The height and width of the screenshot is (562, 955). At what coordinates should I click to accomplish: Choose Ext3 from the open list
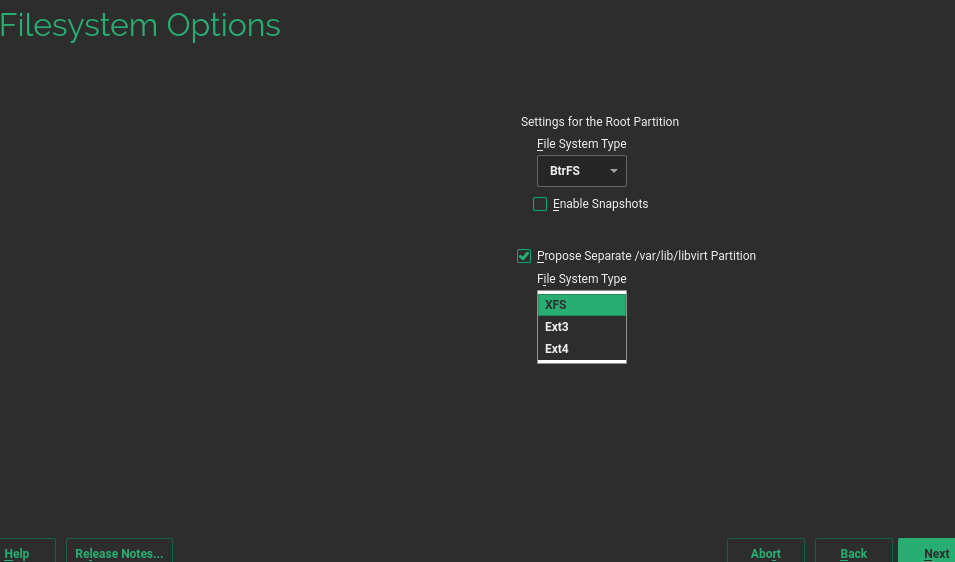[x=581, y=327]
